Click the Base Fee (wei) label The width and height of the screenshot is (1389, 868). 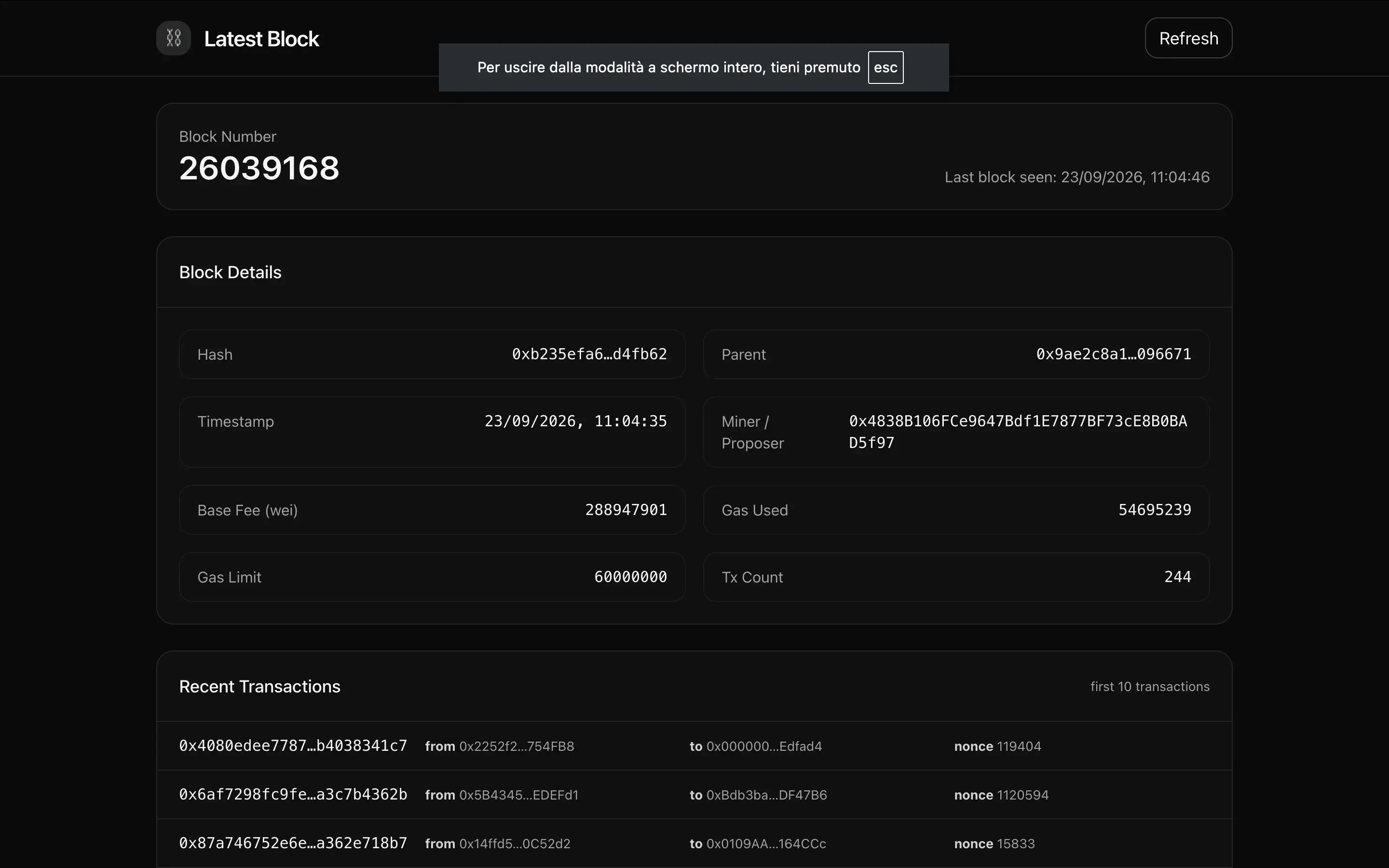point(247,510)
